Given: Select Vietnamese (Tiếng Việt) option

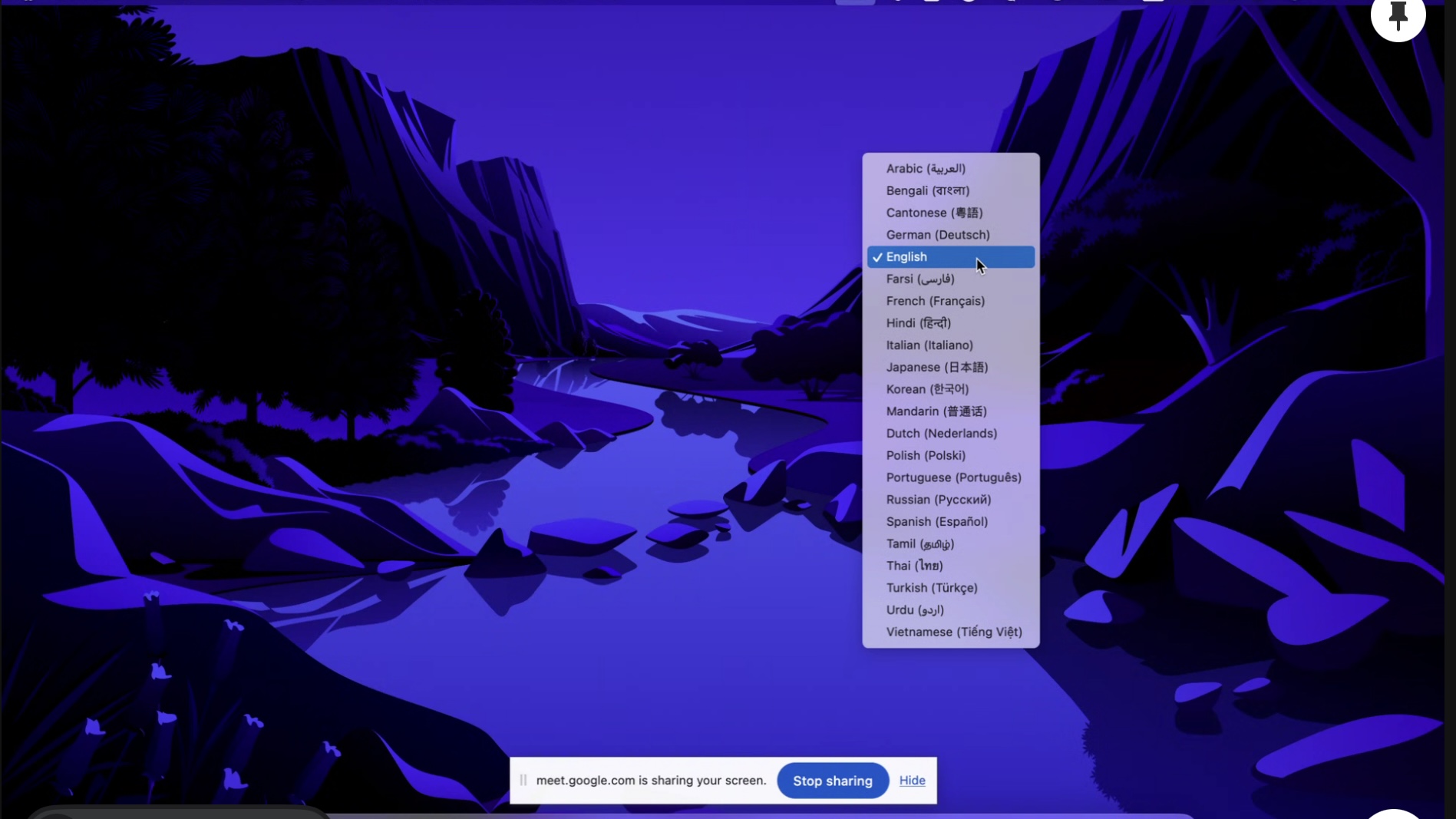Looking at the screenshot, I should 953,632.
